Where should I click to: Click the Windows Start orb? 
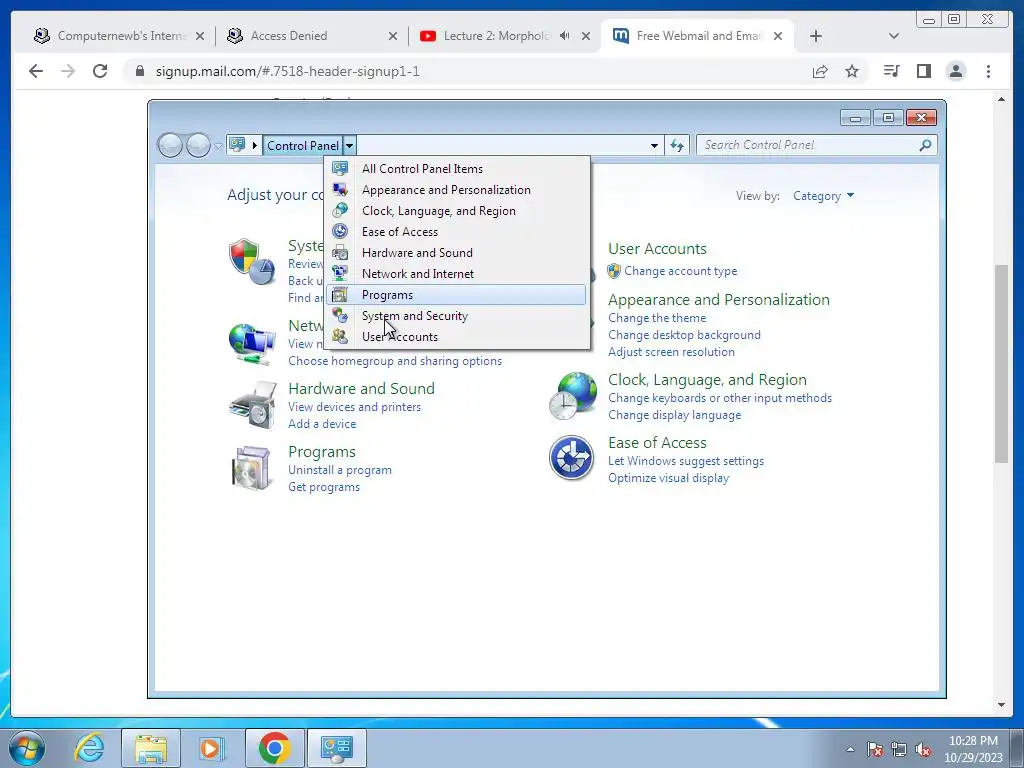coord(27,748)
